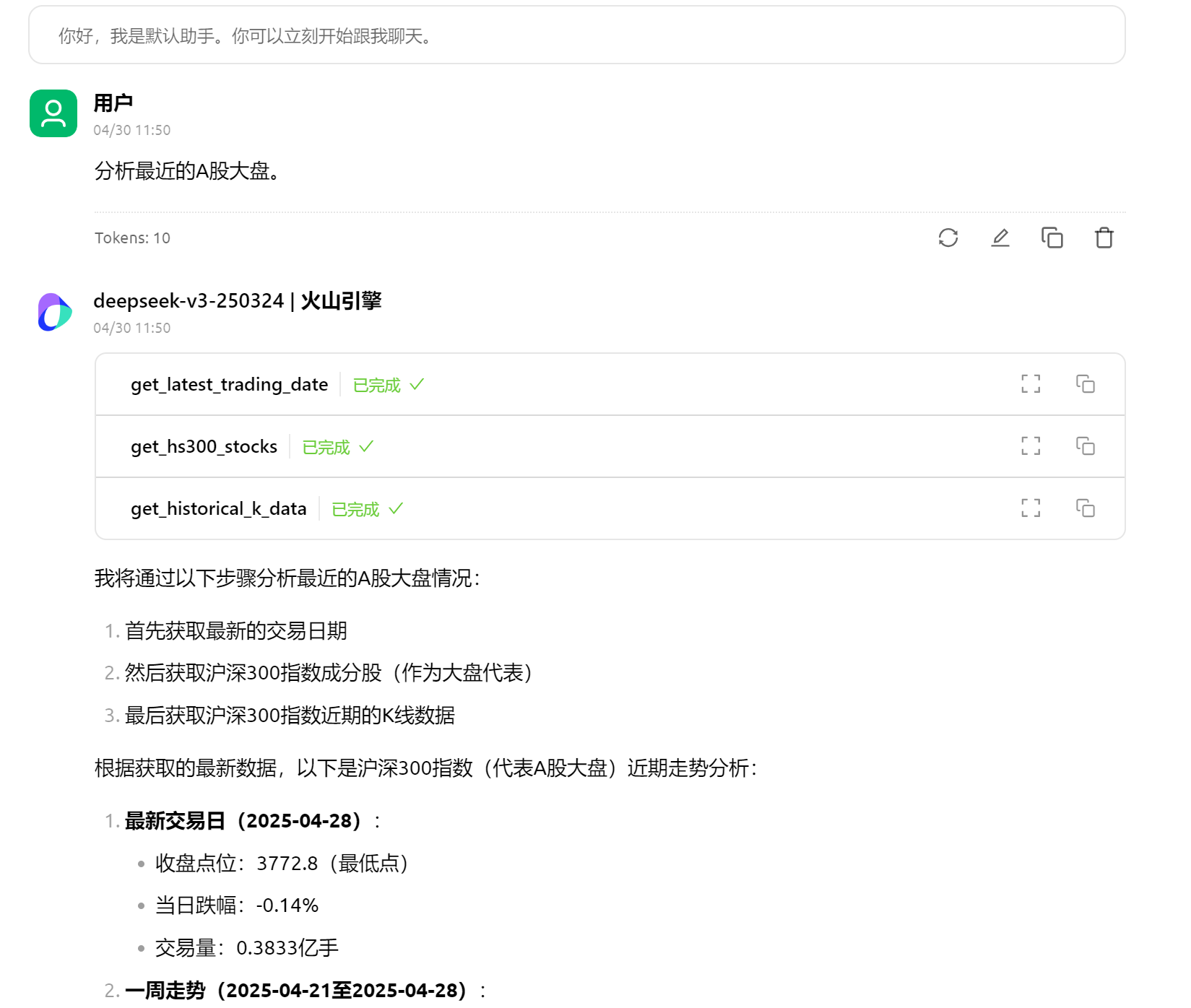Expand get_latest_trading_date to fullscreen

pos(1031,385)
